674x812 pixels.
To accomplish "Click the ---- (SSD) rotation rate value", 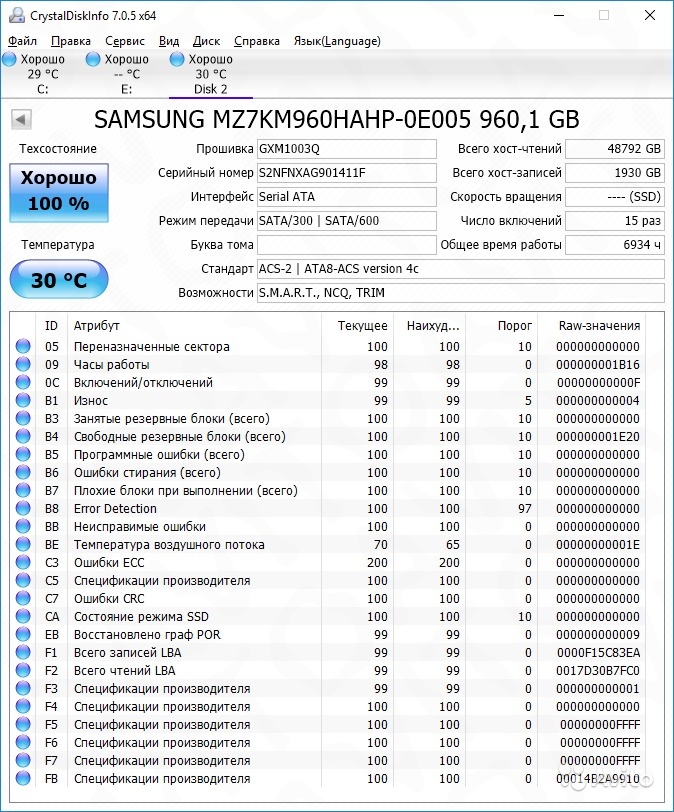I will (614, 197).
